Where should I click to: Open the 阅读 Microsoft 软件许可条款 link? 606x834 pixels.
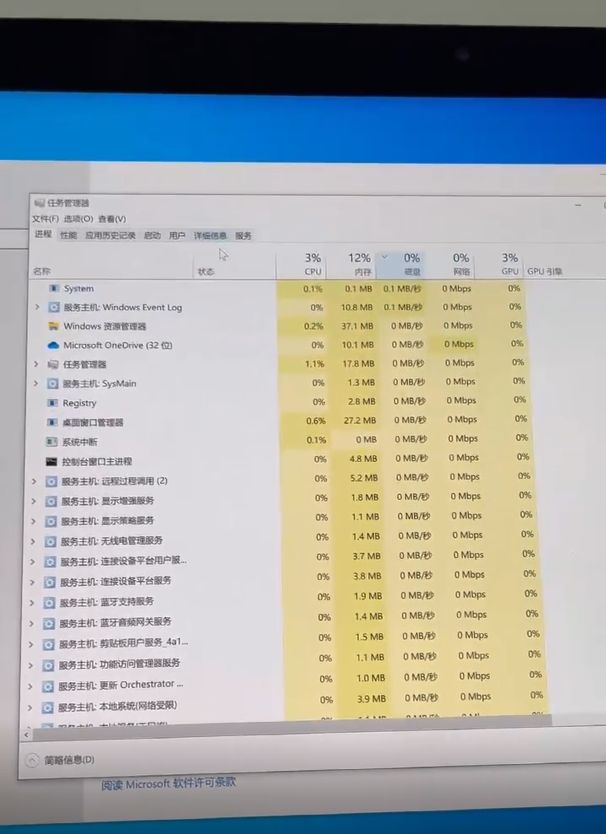[x=169, y=784]
